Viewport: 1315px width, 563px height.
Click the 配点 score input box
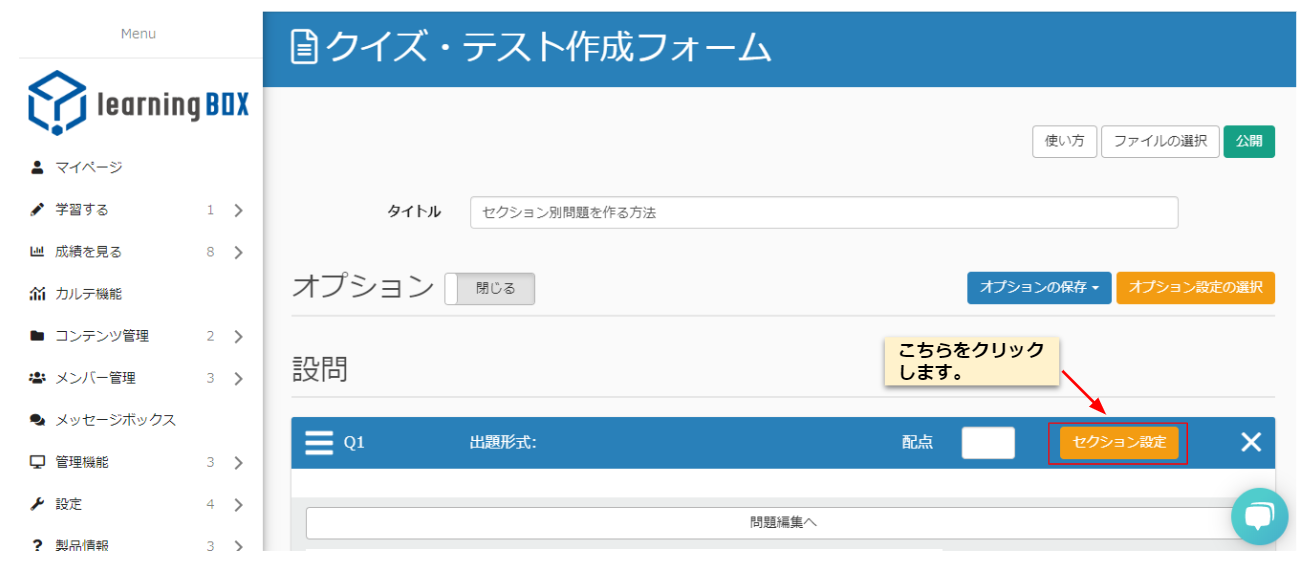coord(987,443)
